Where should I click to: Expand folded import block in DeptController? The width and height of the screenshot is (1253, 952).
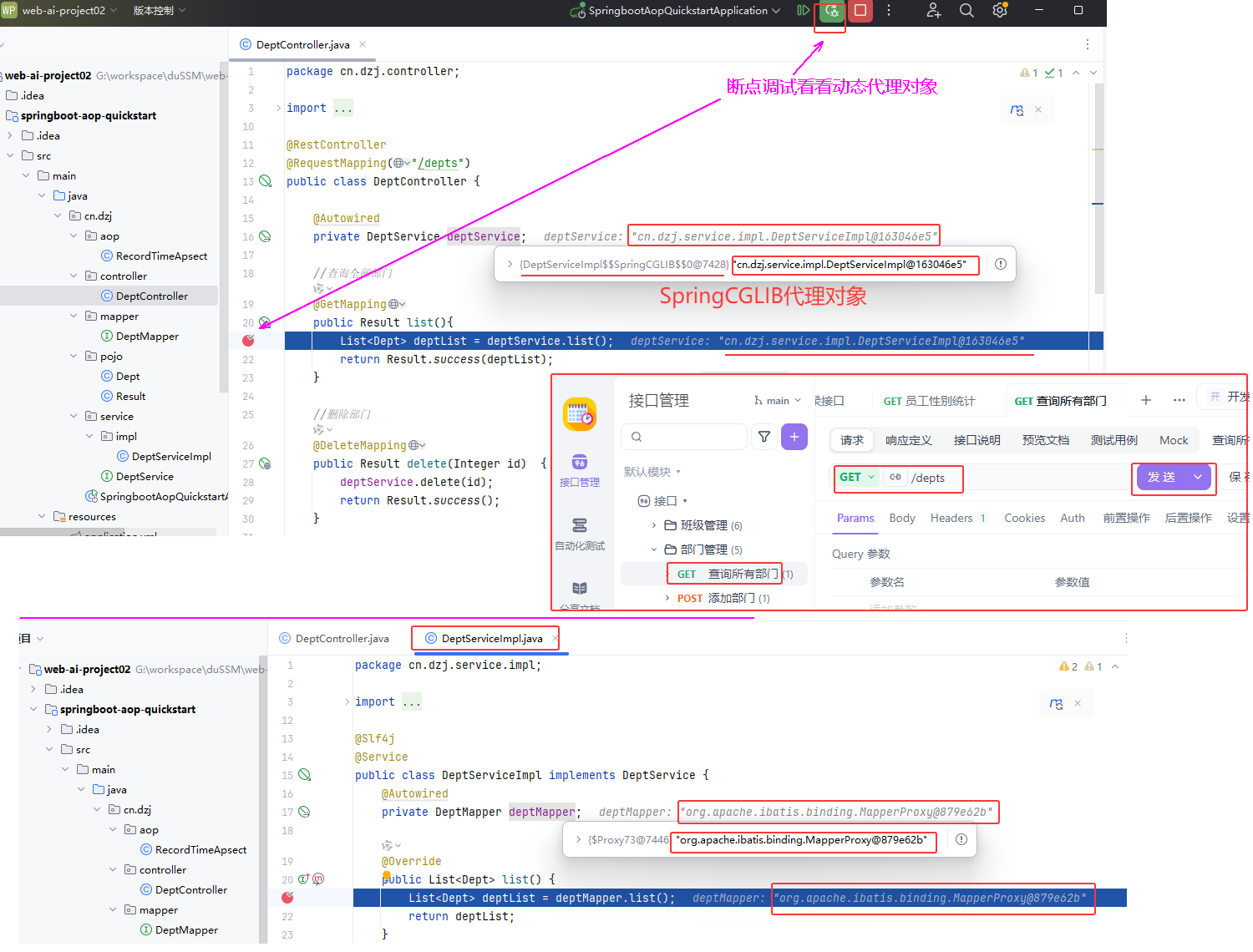(278, 109)
